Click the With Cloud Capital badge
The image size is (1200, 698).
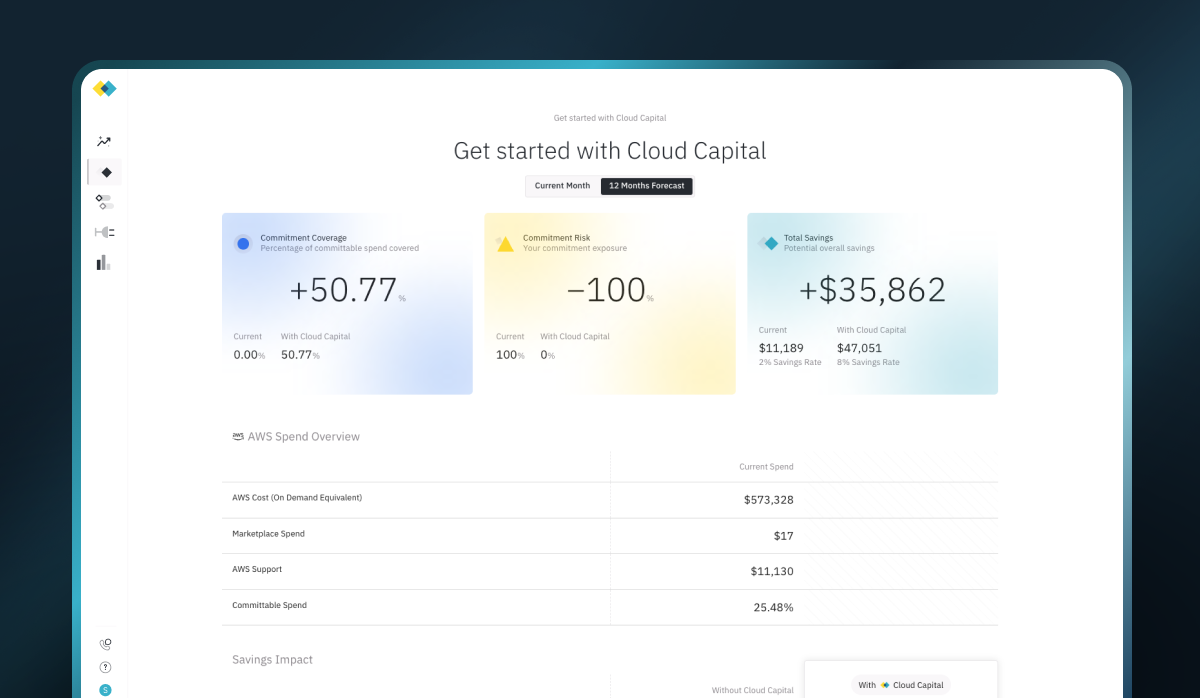[x=901, y=685]
